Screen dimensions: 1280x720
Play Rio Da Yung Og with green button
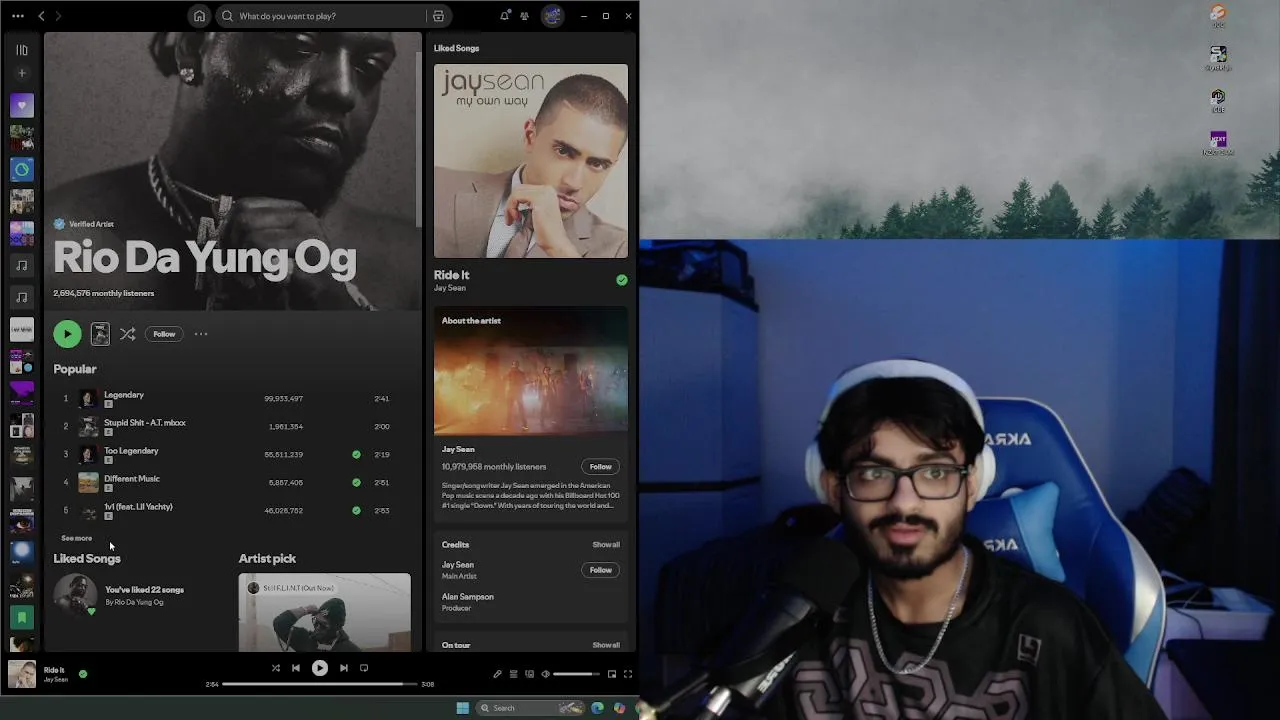click(x=67, y=334)
